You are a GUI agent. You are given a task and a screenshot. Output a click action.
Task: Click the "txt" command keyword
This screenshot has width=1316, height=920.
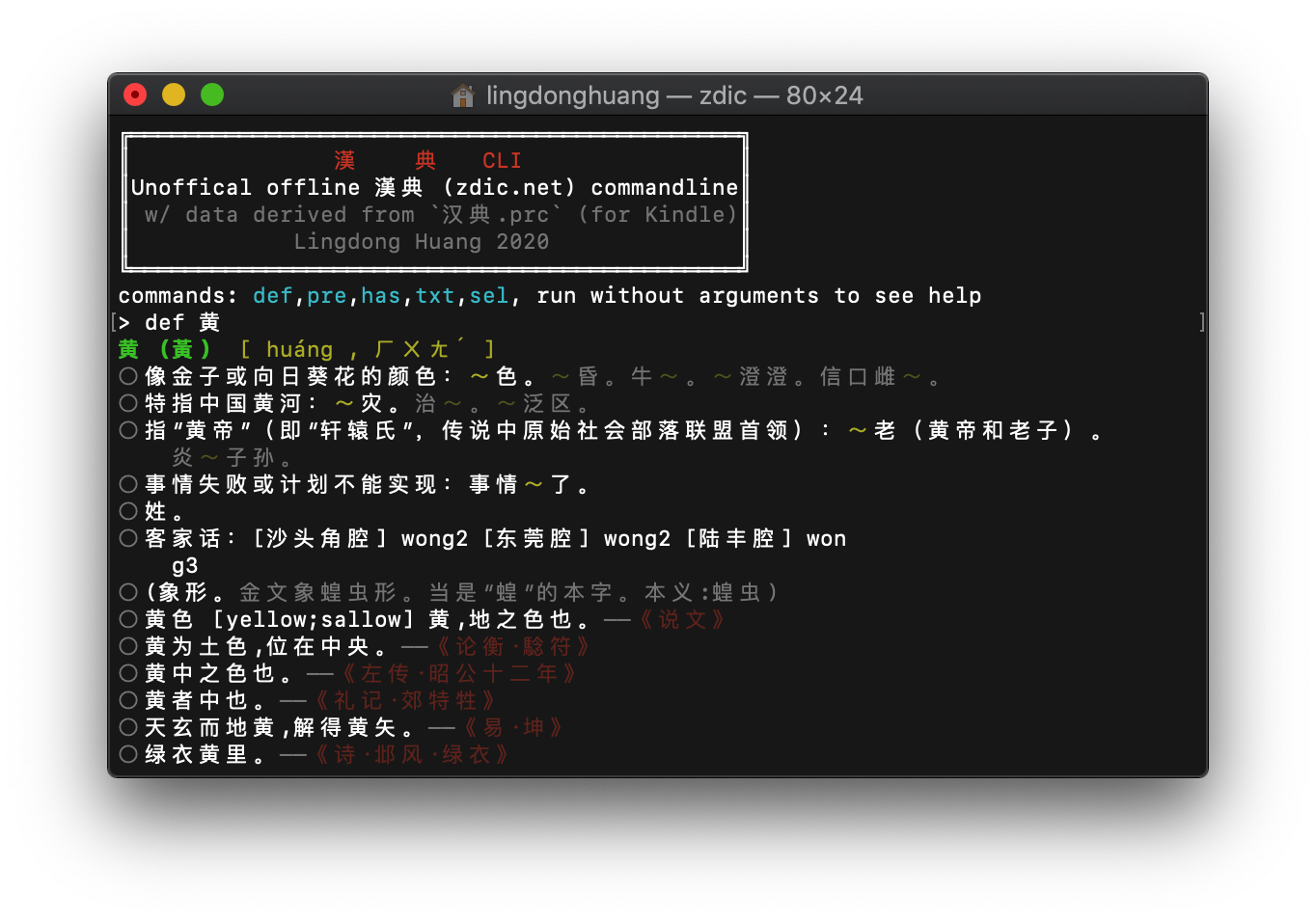(x=434, y=296)
